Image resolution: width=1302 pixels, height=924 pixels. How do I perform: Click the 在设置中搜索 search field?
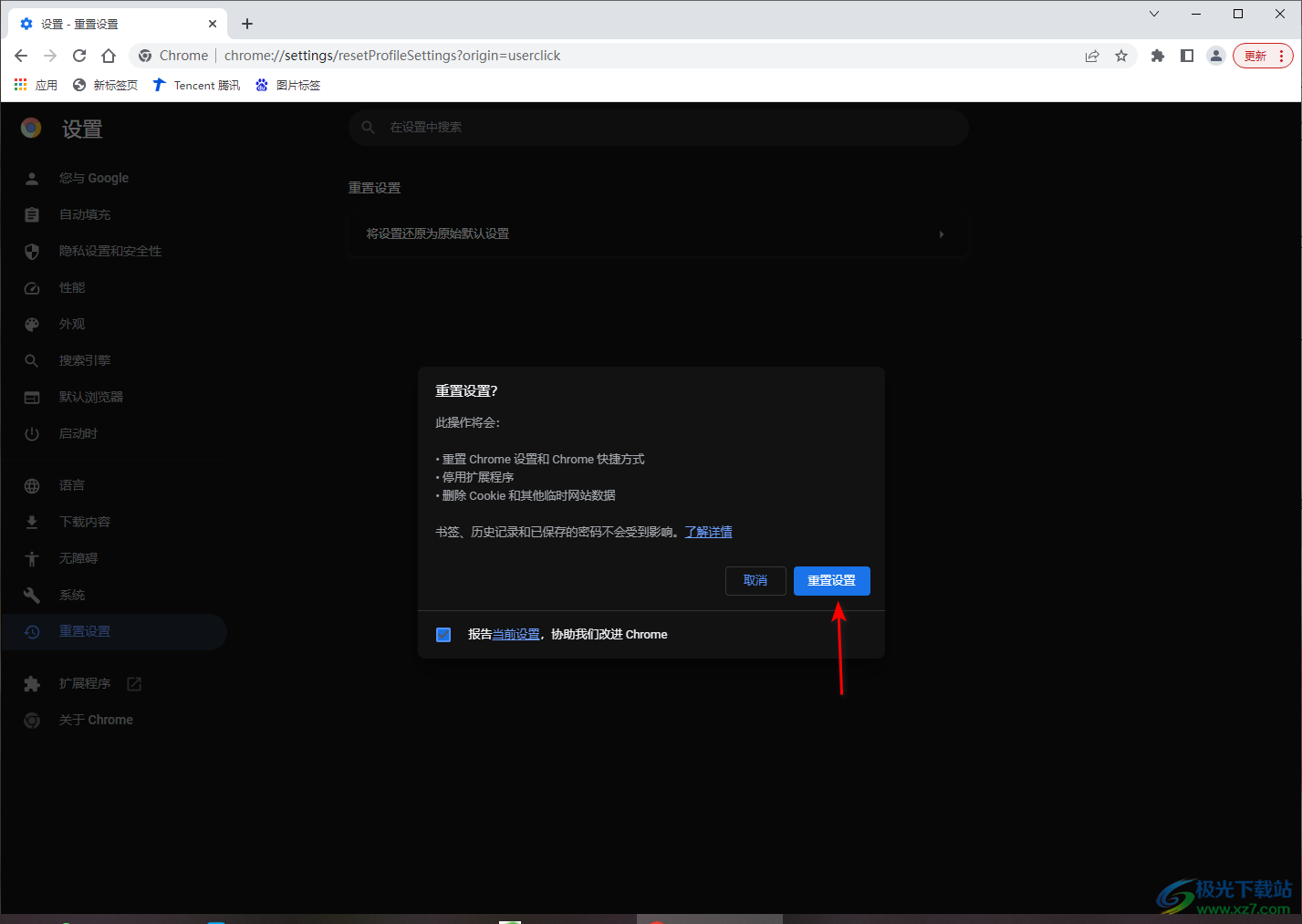[658, 128]
